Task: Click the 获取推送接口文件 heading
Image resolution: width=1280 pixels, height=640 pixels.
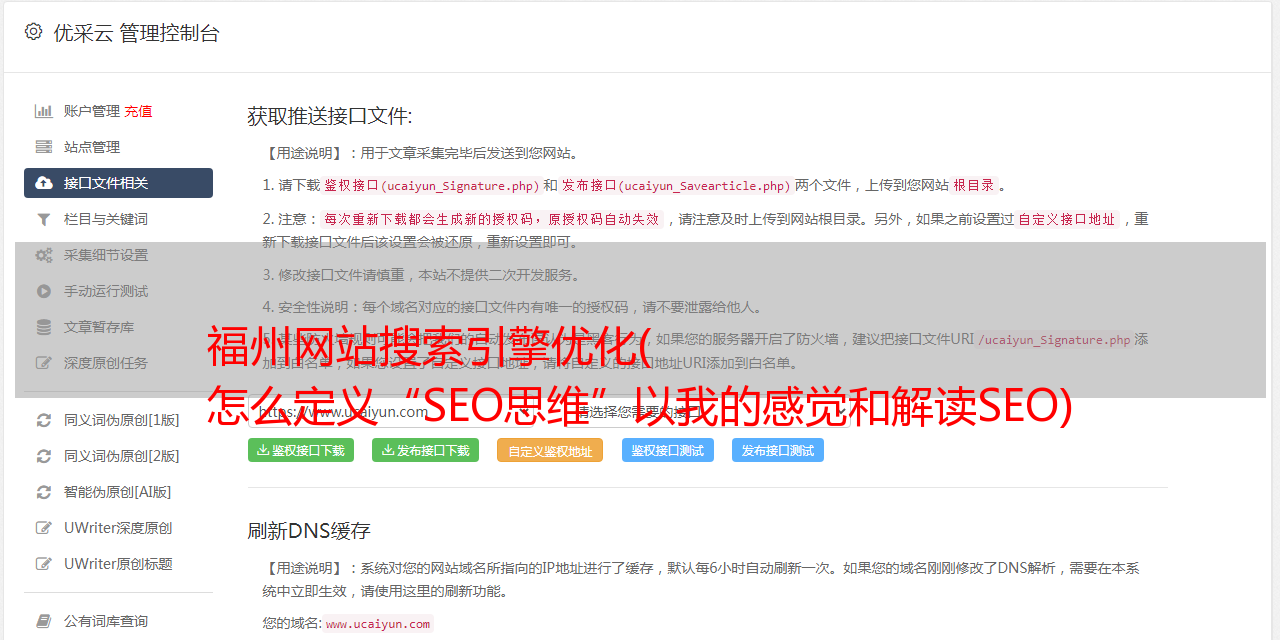Action: point(330,116)
